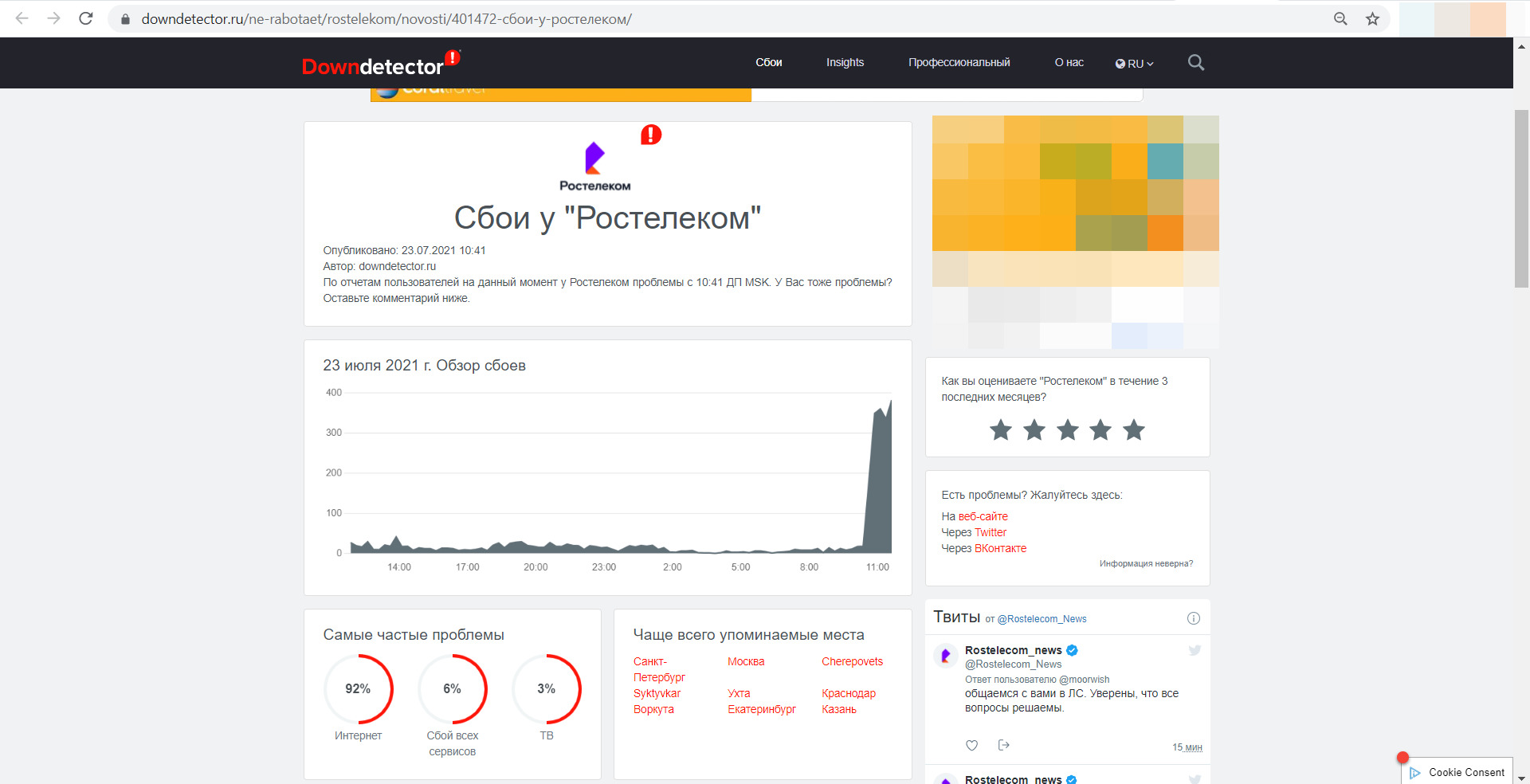Open Краснодар location link
The height and width of the screenshot is (784, 1530).
849,693
